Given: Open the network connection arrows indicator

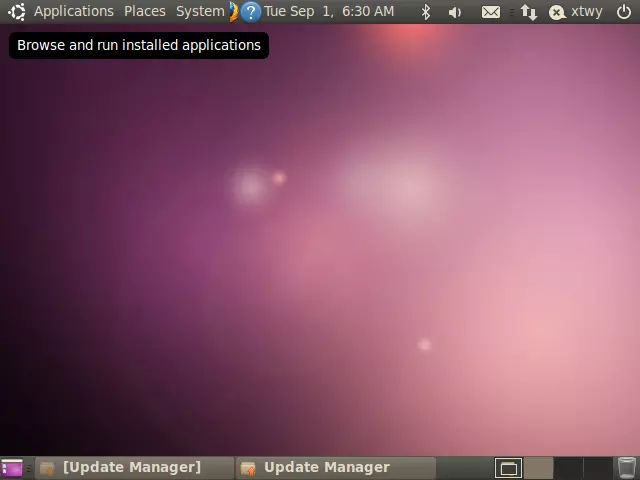Looking at the screenshot, I should click(x=529, y=12).
